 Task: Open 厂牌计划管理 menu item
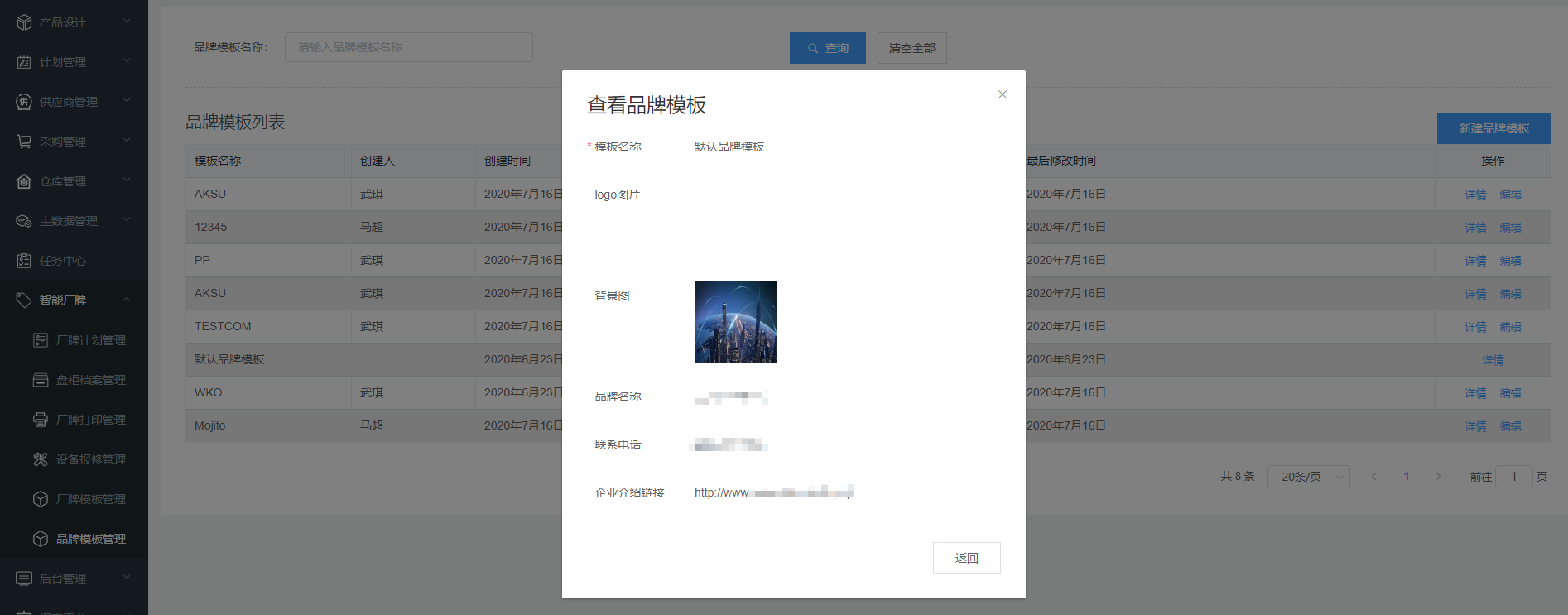click(90, 340)
